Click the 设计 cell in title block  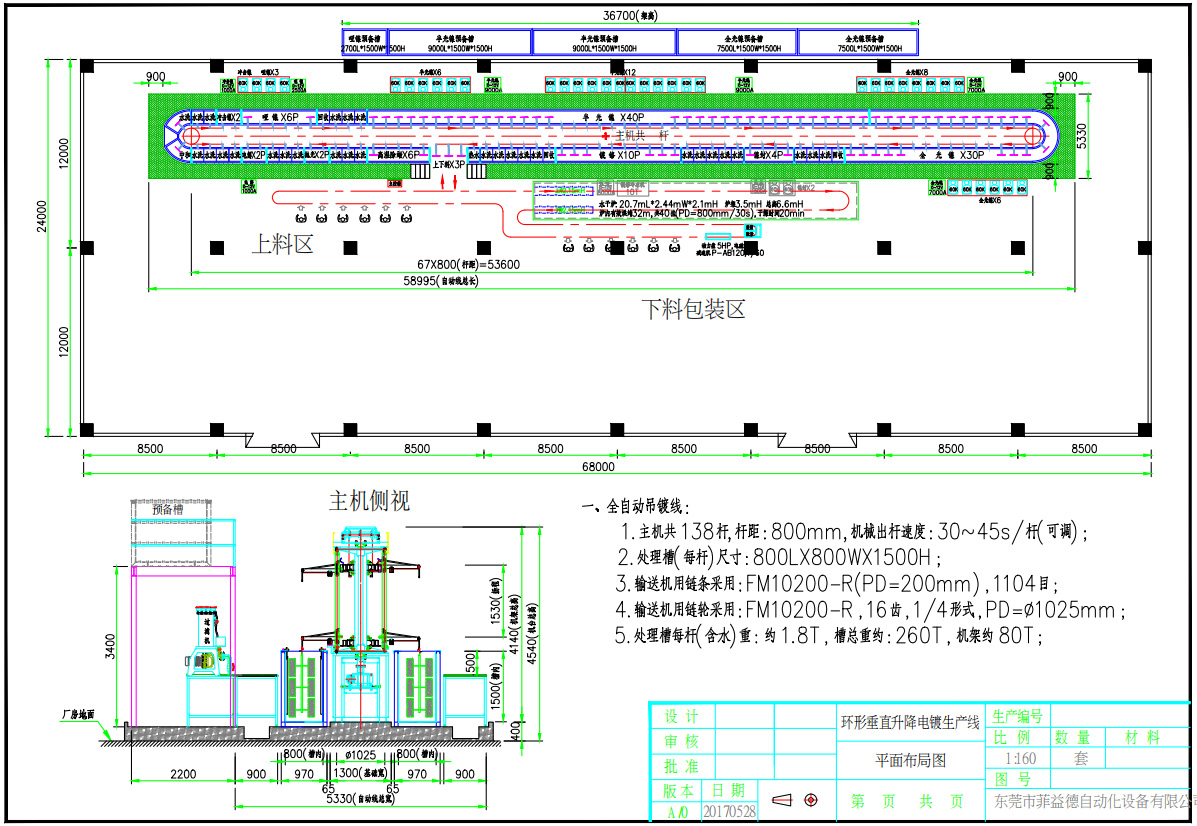(x=682, y=717)
